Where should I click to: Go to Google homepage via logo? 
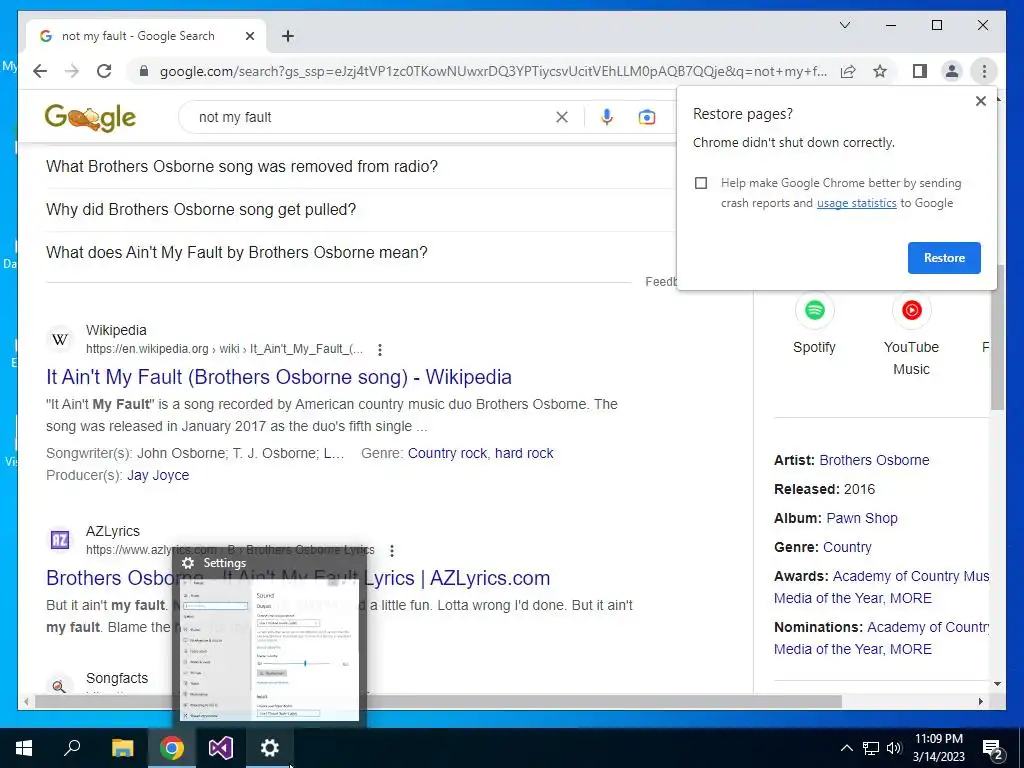click(x=90, y=118)
